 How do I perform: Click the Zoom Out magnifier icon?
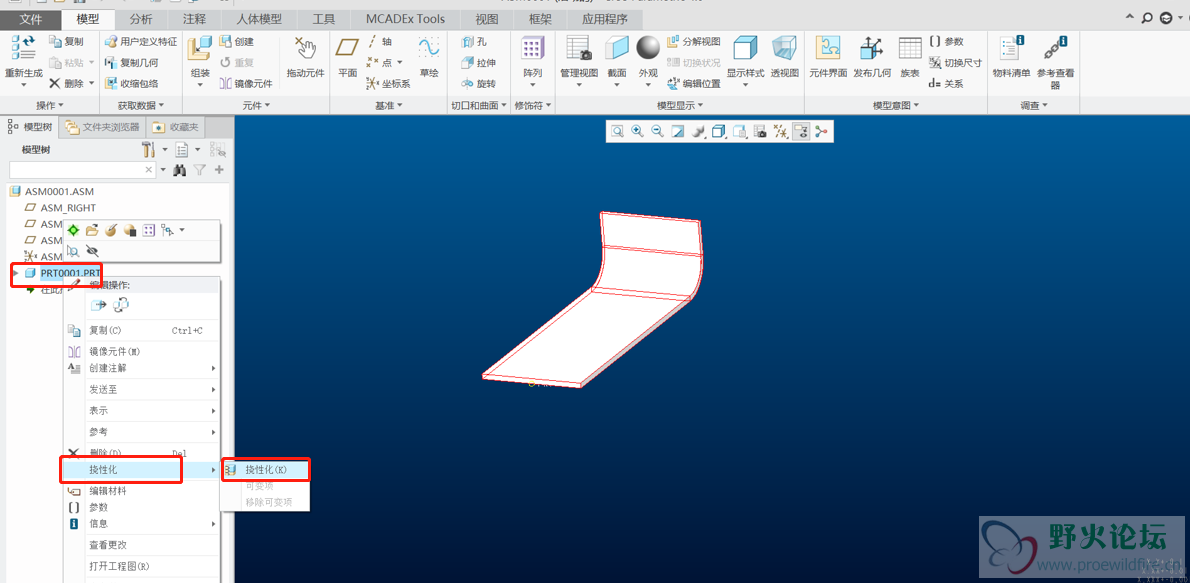point(657,131)
